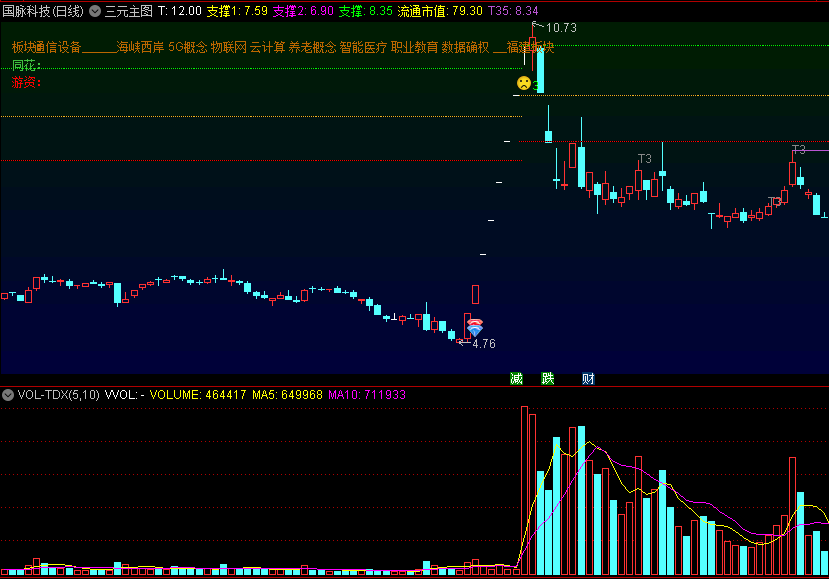Click the green 同花: label
Image resolution: width=829 pixels, height=579 pixels.
(26, 66)
